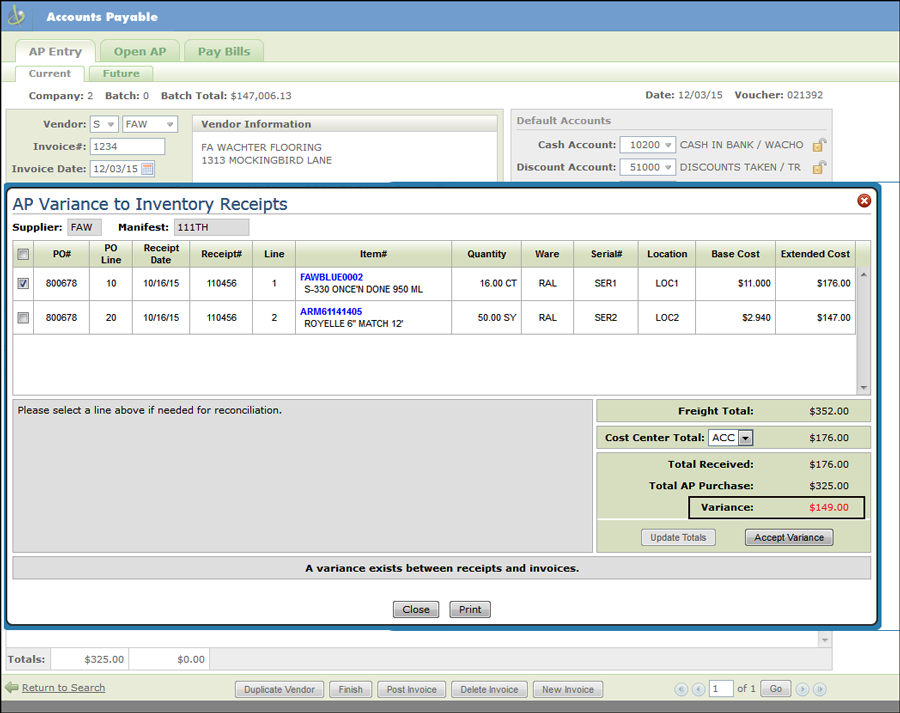Go to the next page arrow icon

(x=804, y=689)
